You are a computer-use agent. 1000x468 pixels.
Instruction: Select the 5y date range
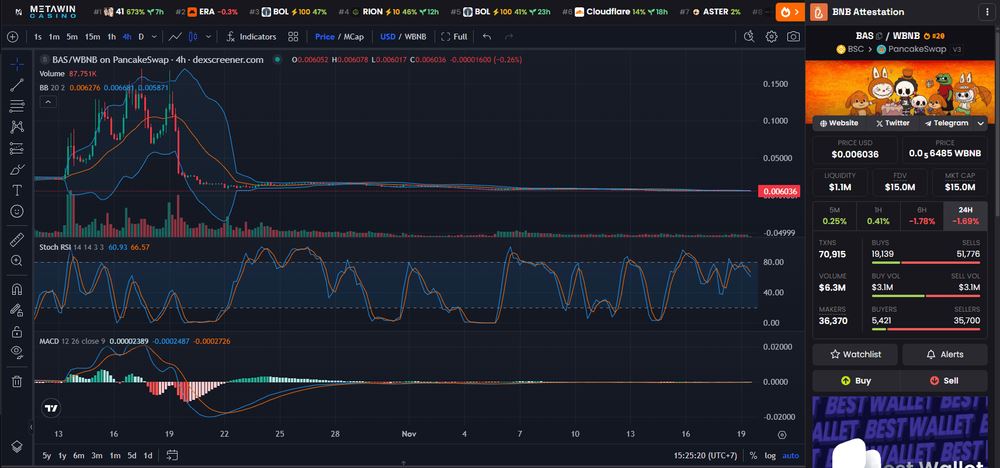tap(47, 455)
